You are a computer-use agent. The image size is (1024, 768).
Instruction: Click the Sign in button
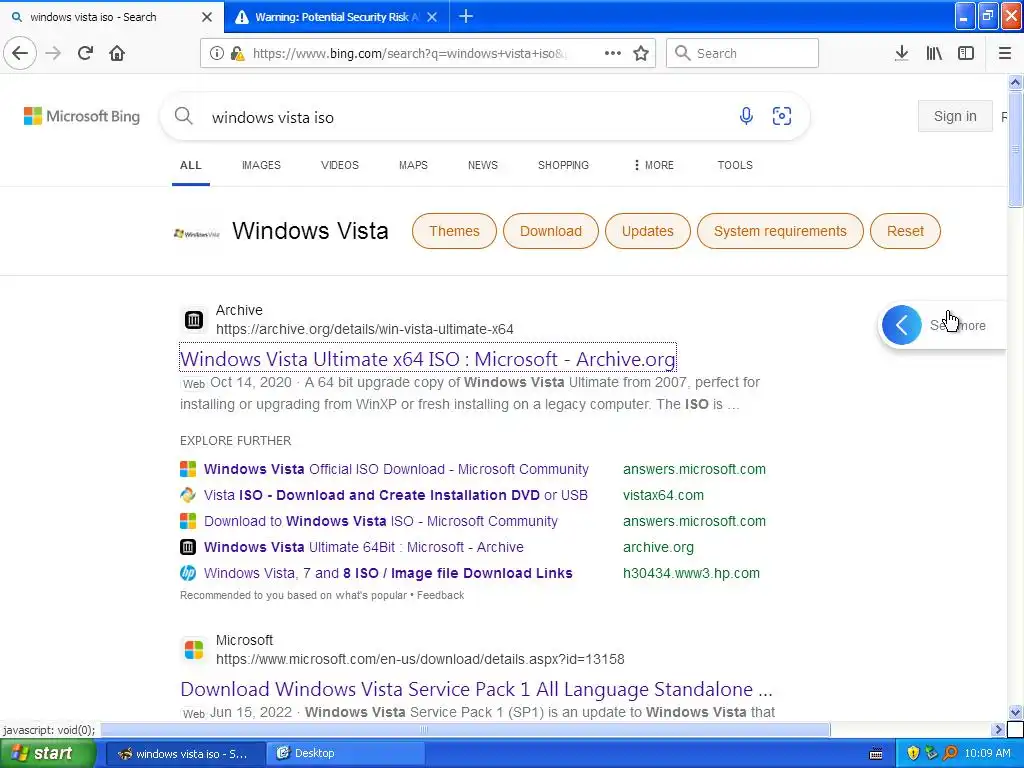click(955, 116)
